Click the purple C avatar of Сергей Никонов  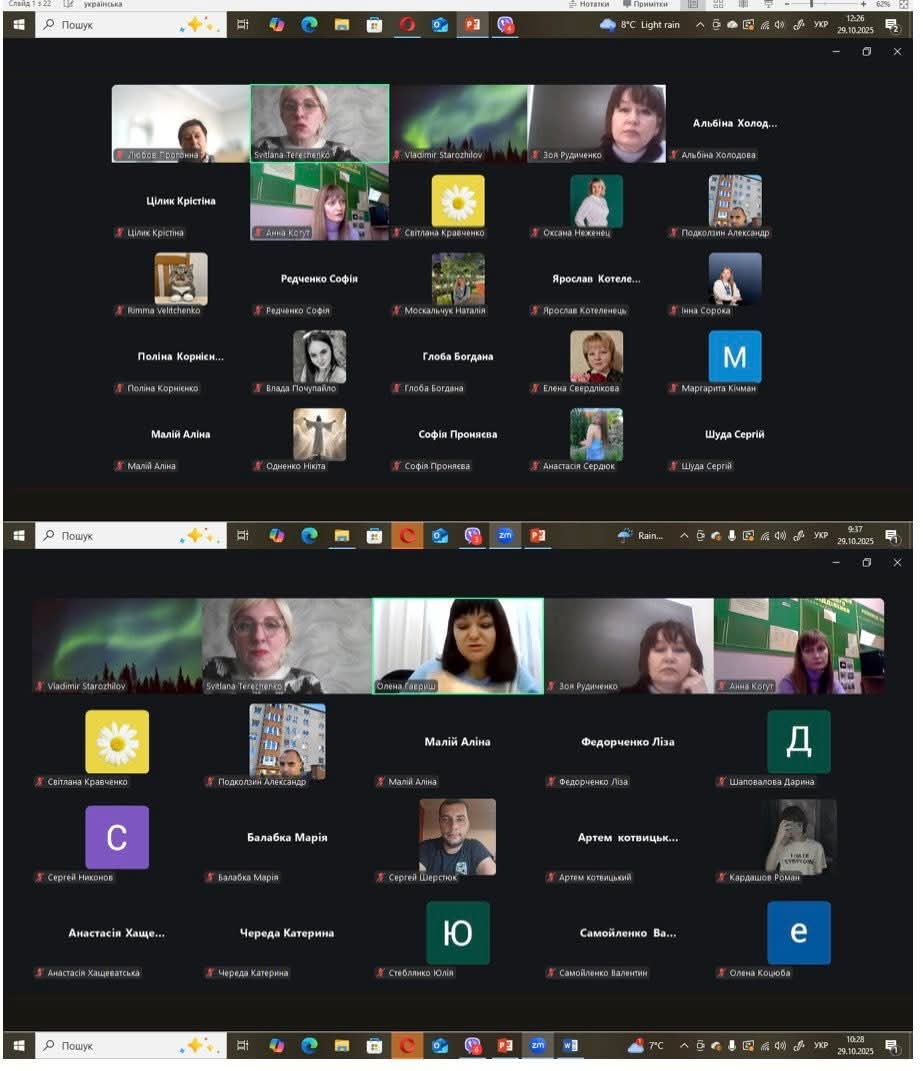(x=117, y=837)
